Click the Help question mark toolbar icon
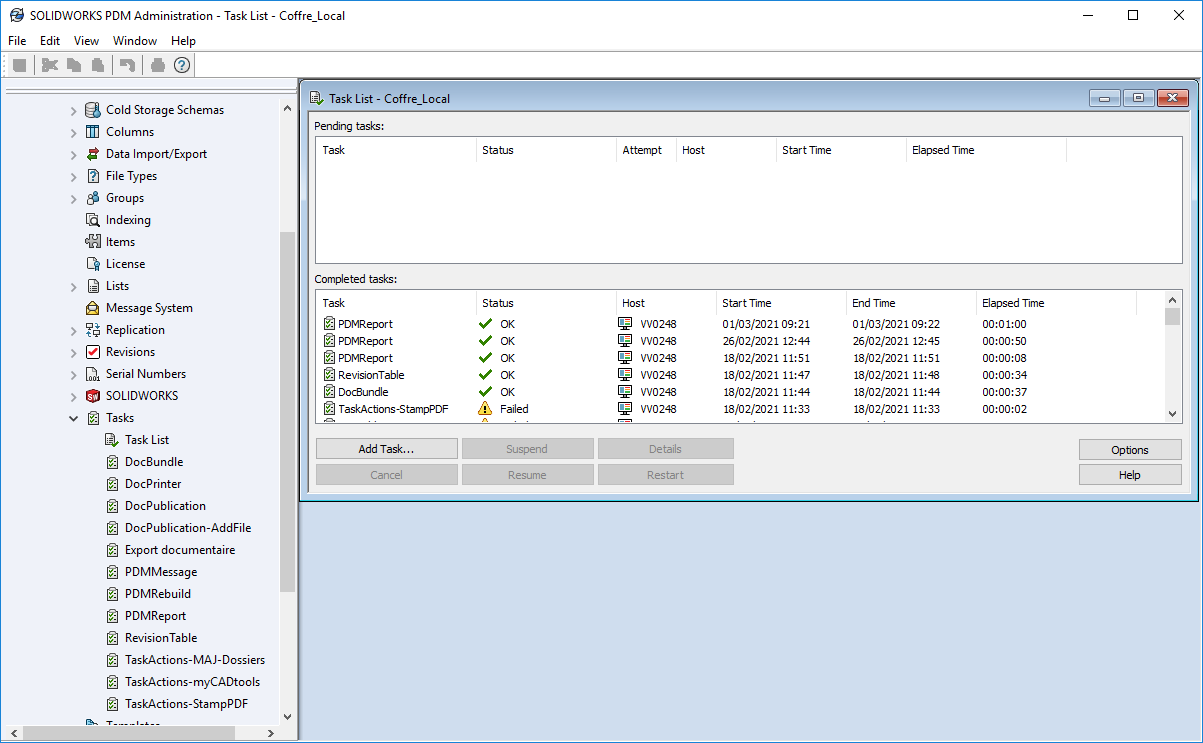1203x743 pixels. point(181,65)
